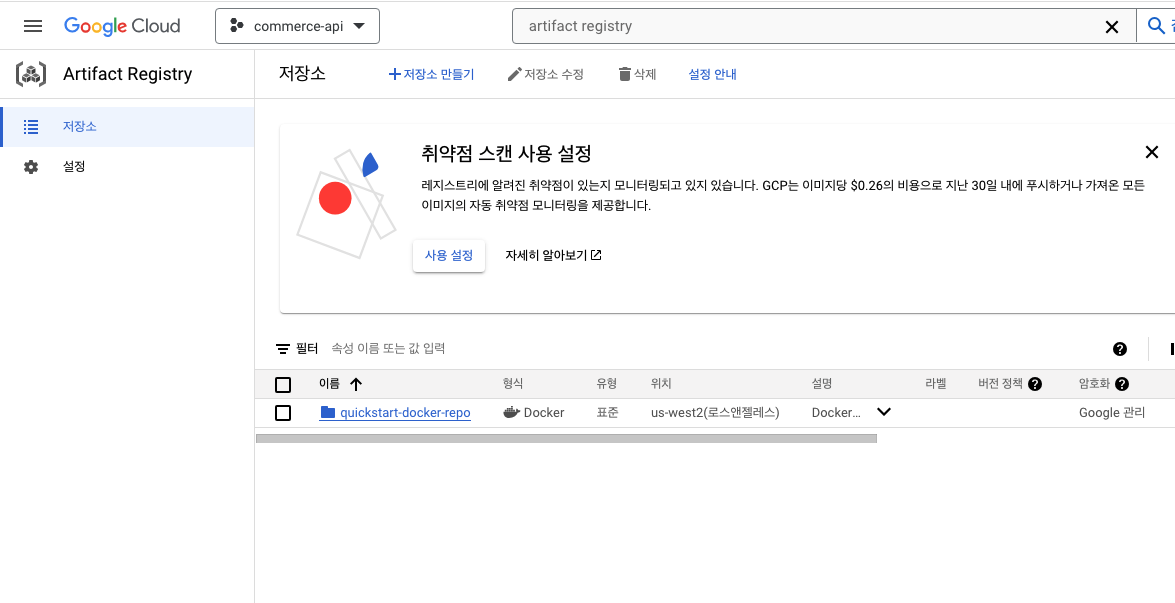Clear the search box with the X
Screen dimensions: 1175x603
1112,27
